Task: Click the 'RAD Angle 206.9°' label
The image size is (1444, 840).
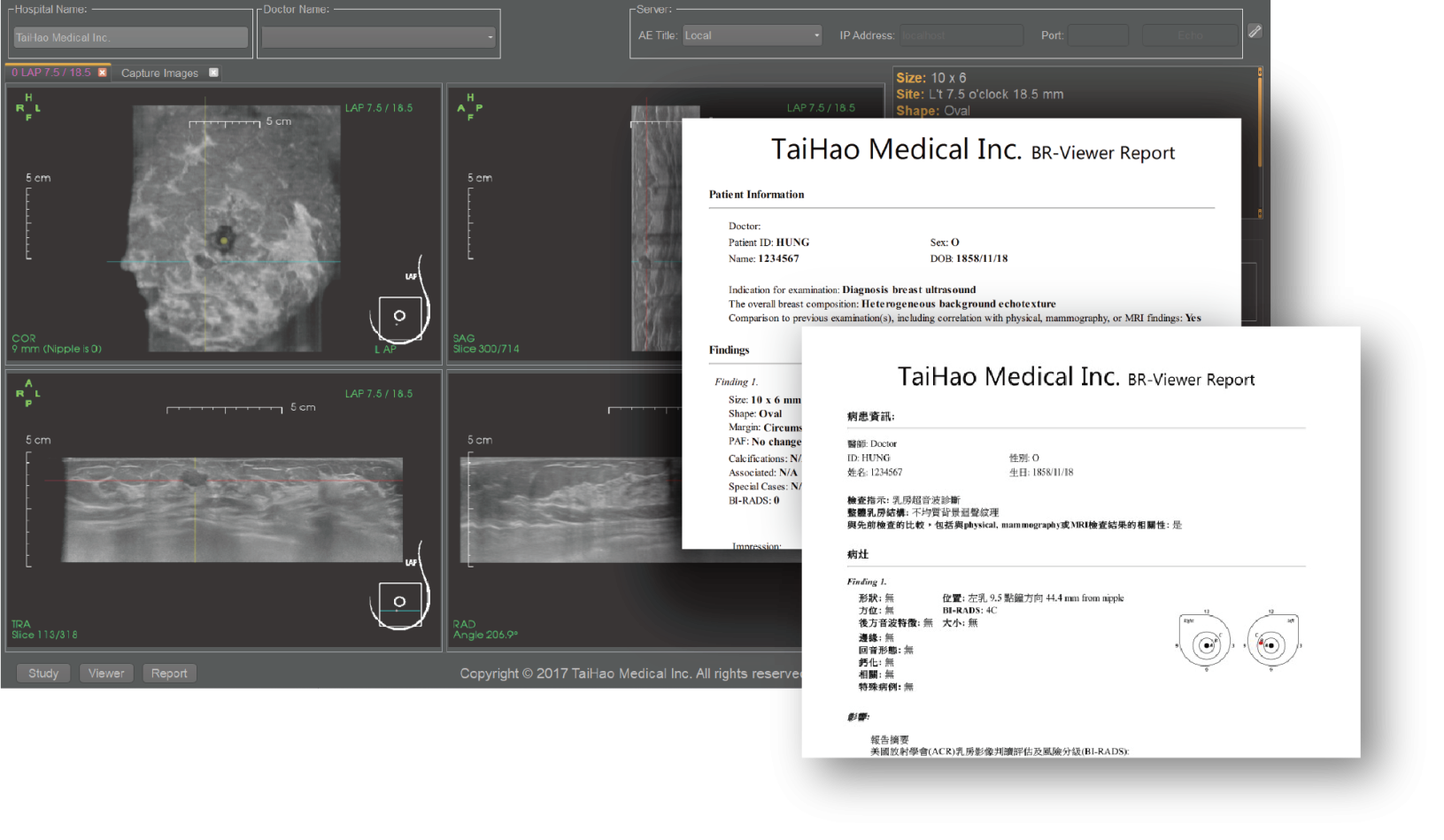Action: (x=485, y=629)
